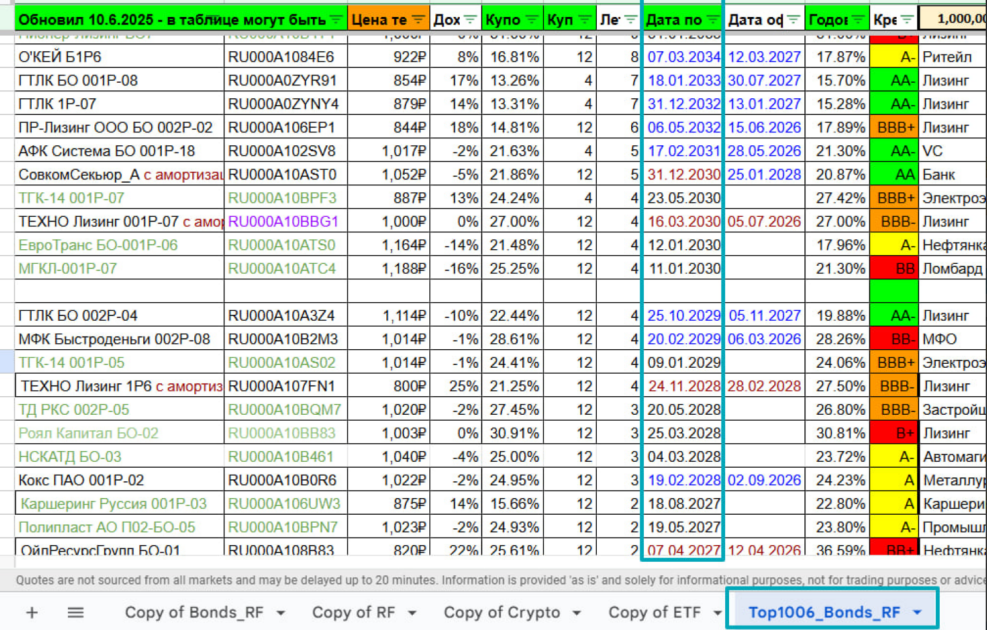987x630 pixels.
Task: Select ISIN cell 'RU000A10AST0'
Action: (286, 174)
